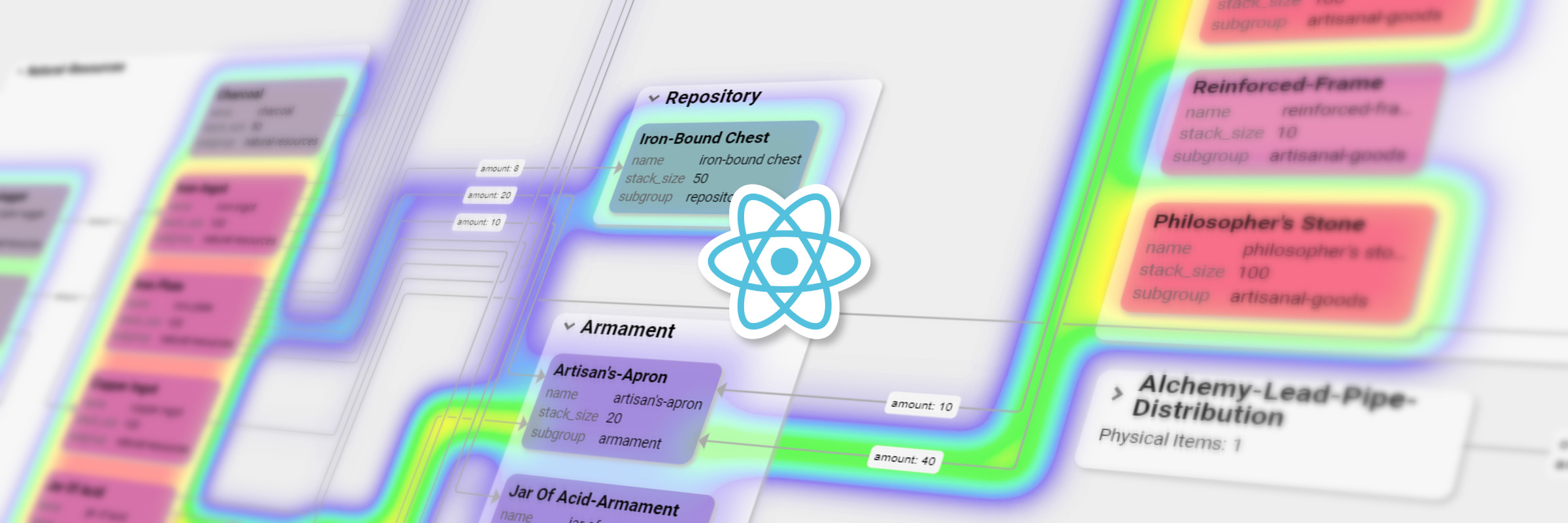Viewport: 1568px width, 523px height.
Task: Click the React atom logo
Action: tap(784, 261)
